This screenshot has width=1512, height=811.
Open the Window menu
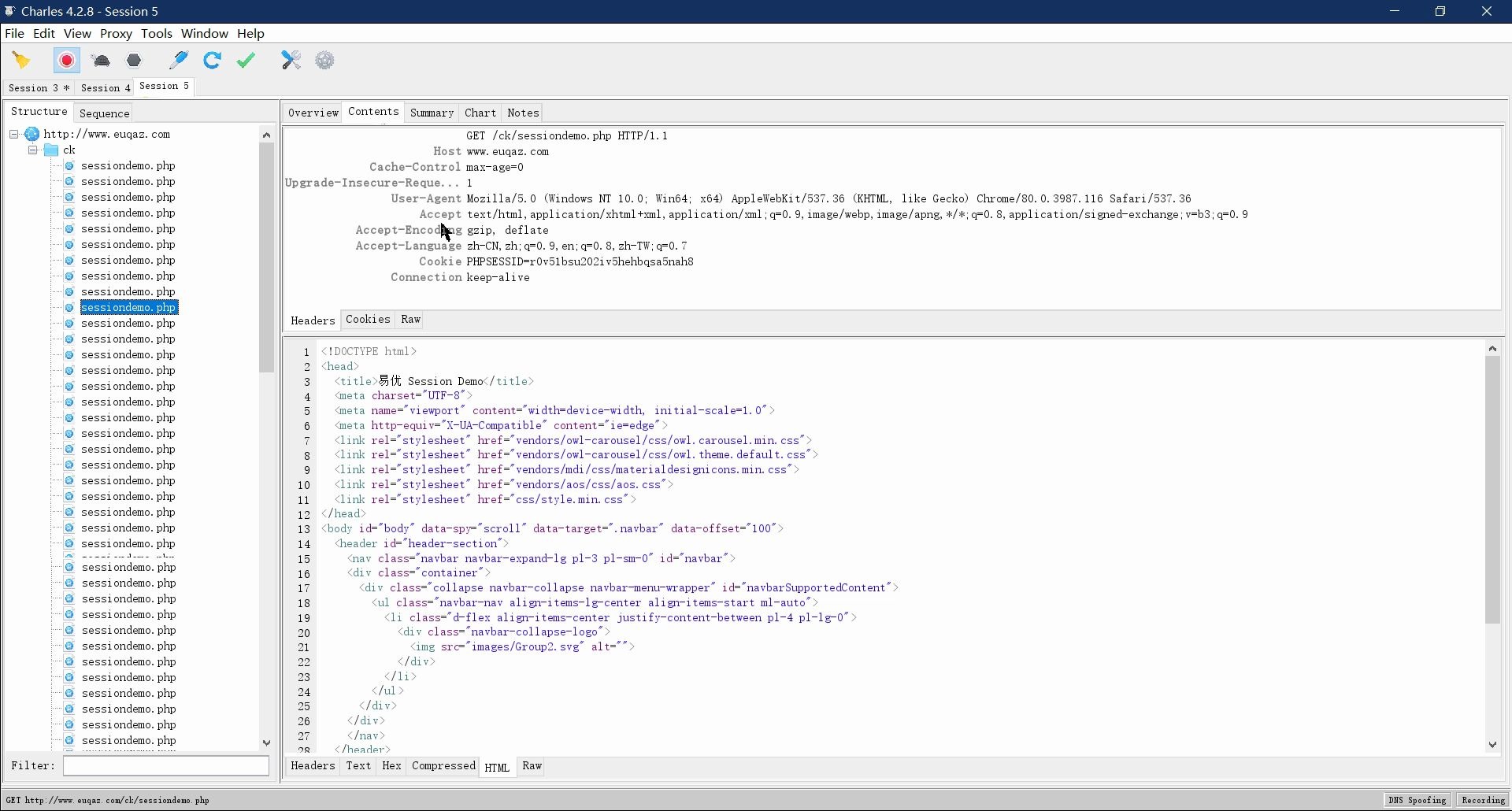point(205,33)
